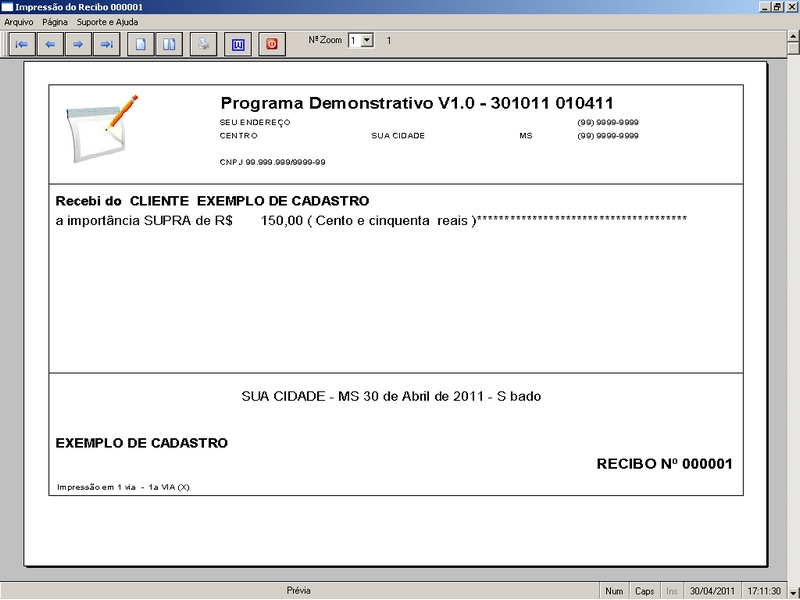Go to next page arrow icon

coord(78,44)
